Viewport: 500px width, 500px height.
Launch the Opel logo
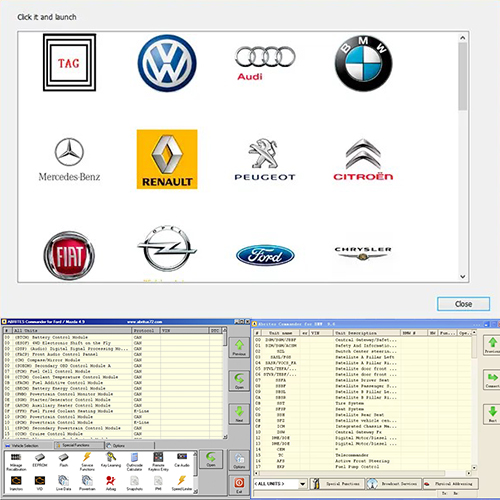[167, 249]
